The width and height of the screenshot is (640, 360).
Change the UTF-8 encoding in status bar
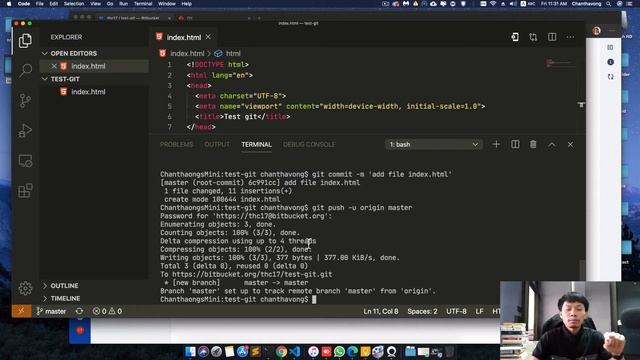tap(456, 311)
